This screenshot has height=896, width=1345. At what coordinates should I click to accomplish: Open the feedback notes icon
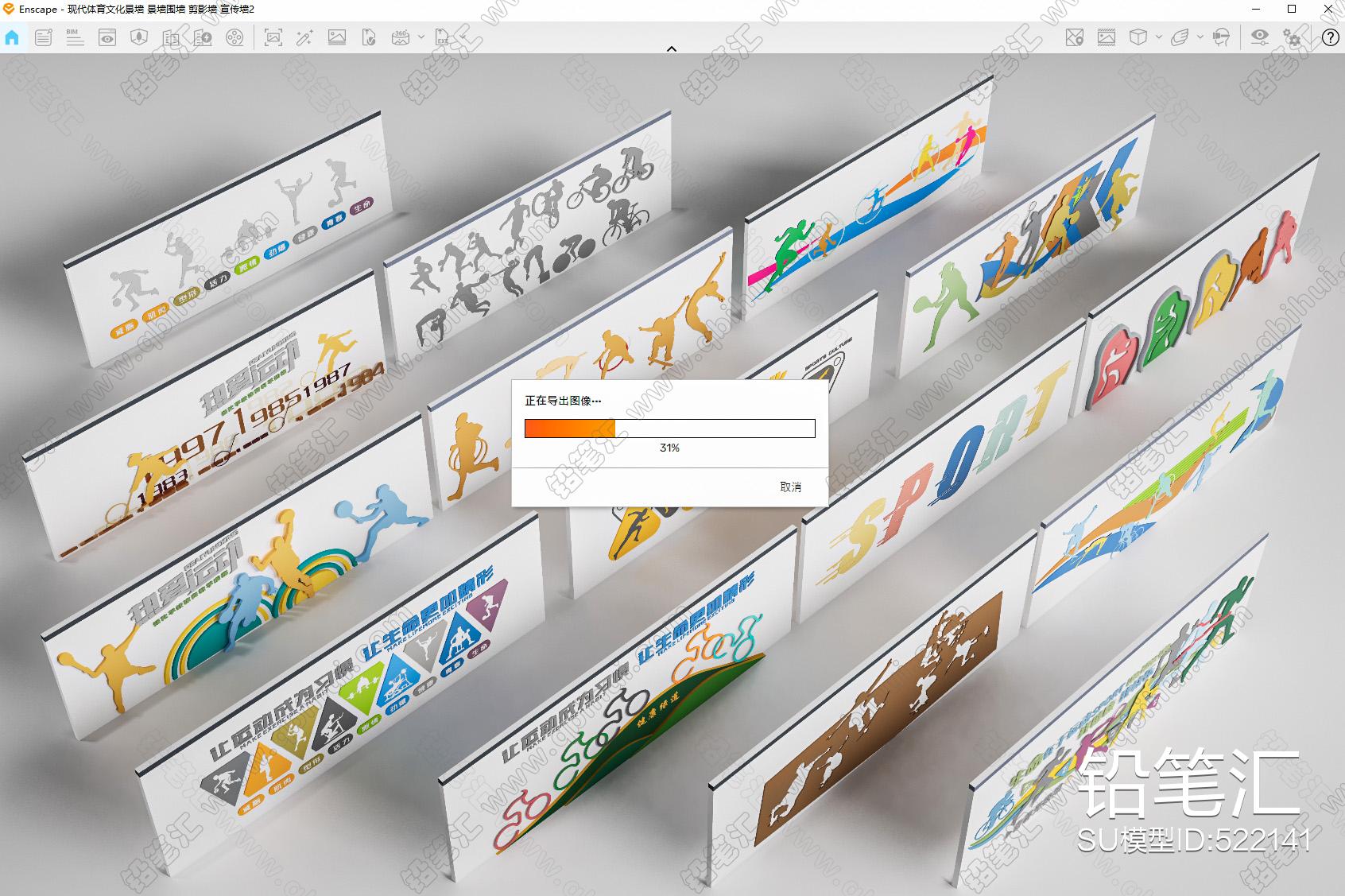(x=44, y=37)
